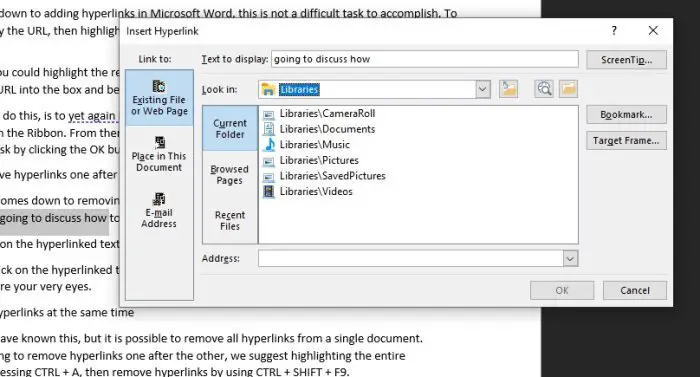Edit the Text to display field
This screenshot has width=700, height=377.
[425, 59]
